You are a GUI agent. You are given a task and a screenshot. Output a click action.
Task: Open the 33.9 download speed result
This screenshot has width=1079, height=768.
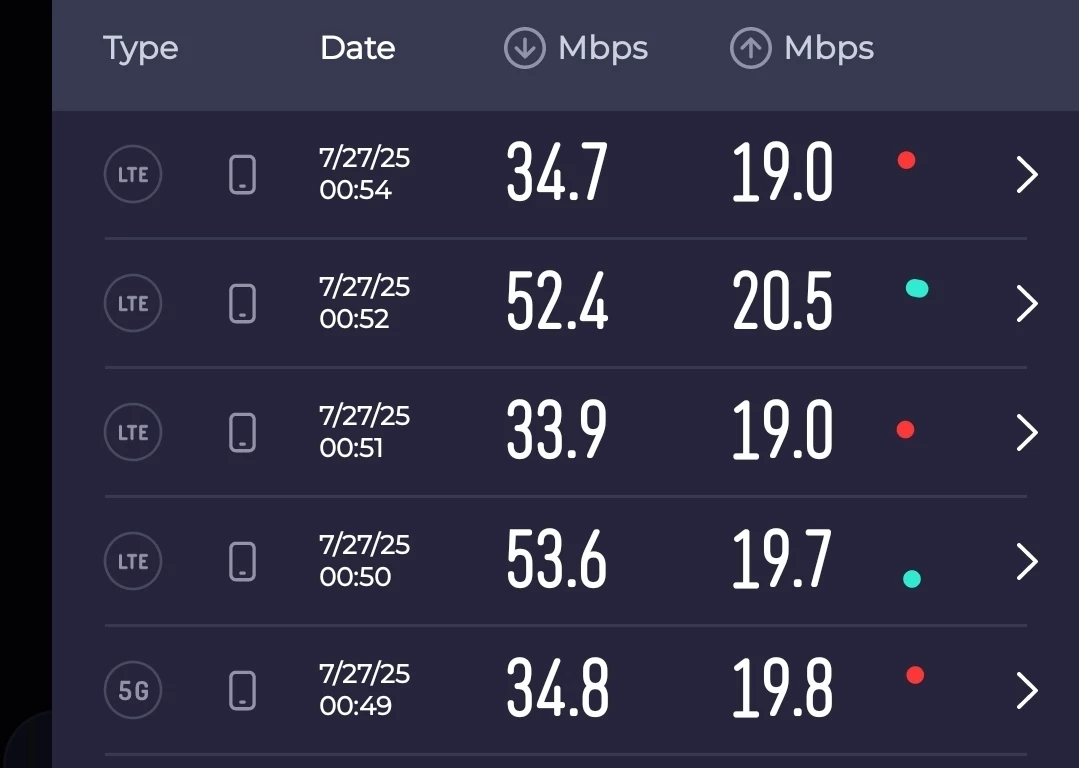[x=557, y=432]
